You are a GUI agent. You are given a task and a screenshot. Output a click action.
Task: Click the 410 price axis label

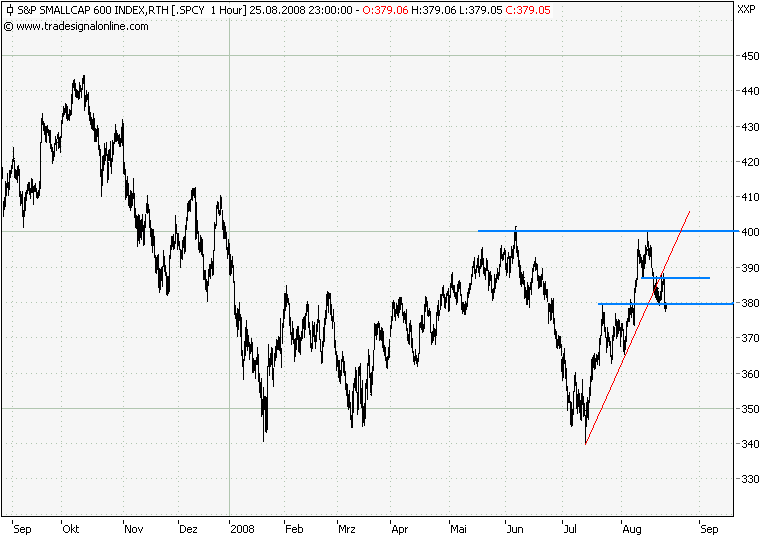[750, 197]
